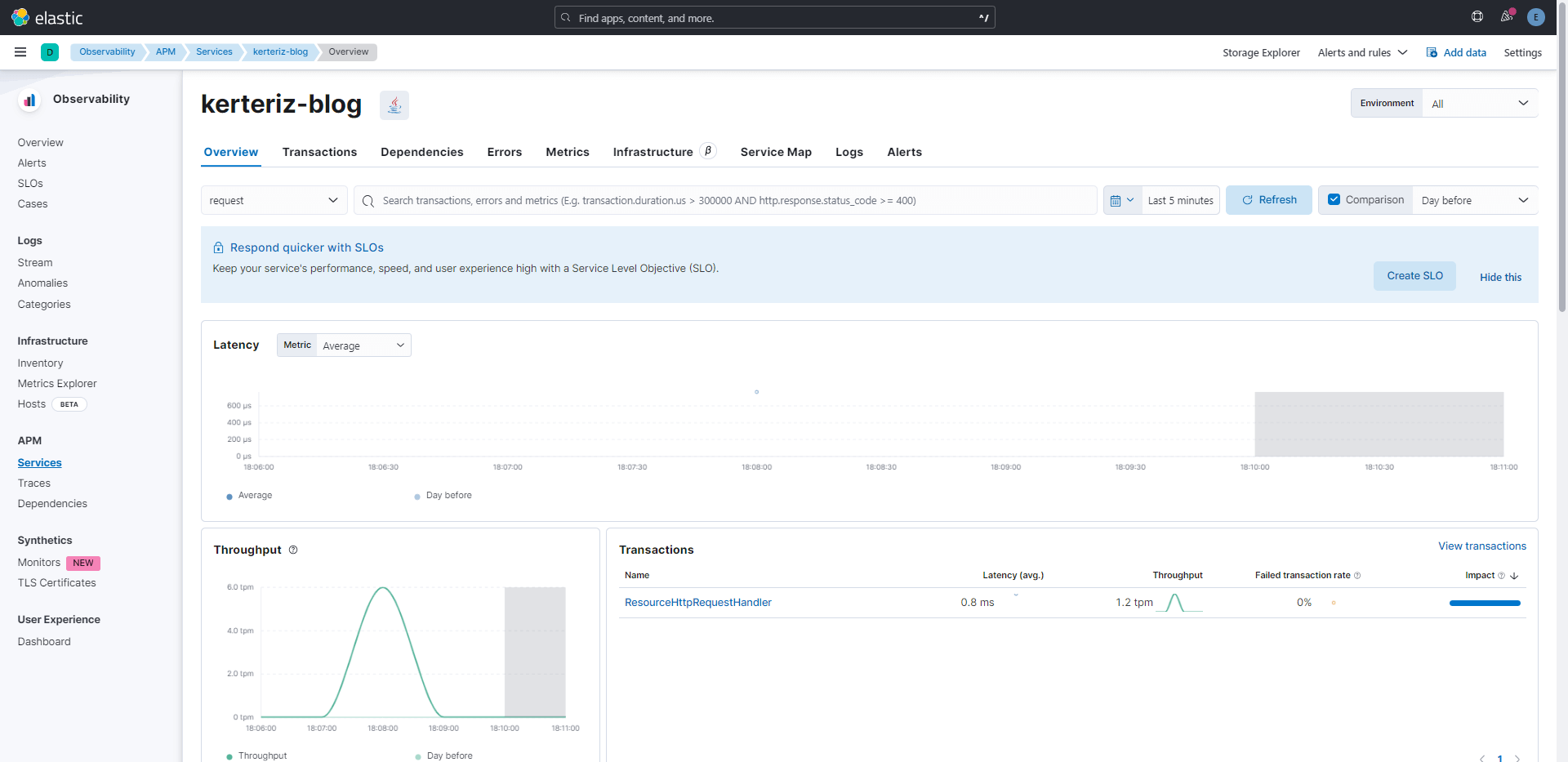
Task: Click the APM breadcrumb
Action: [x=166, y=51]
